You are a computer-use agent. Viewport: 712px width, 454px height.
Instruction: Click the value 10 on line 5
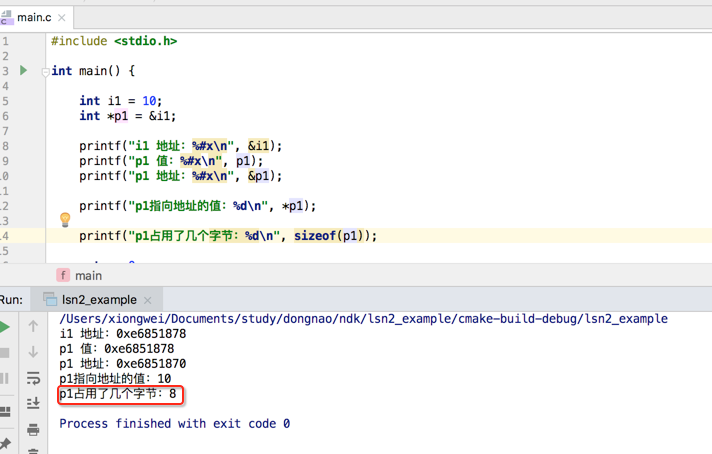tap(149, 101)
